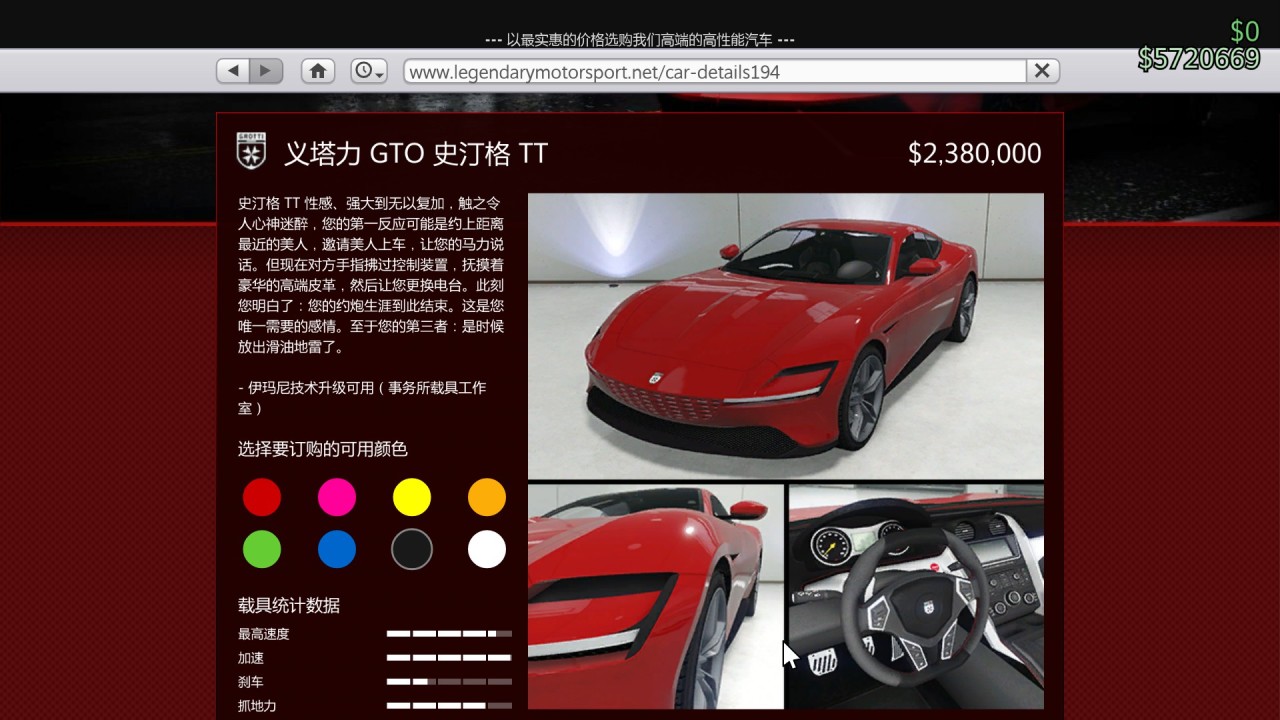1280x720 pixels.
Task: Choose the green car color swatch
Action: [x=262, y=549]
